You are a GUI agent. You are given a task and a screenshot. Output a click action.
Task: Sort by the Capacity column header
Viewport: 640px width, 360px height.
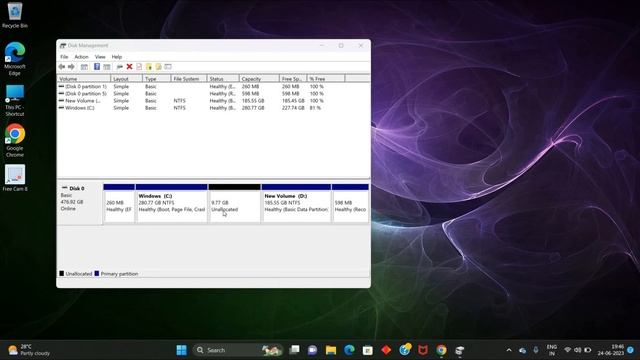[259, 78]
